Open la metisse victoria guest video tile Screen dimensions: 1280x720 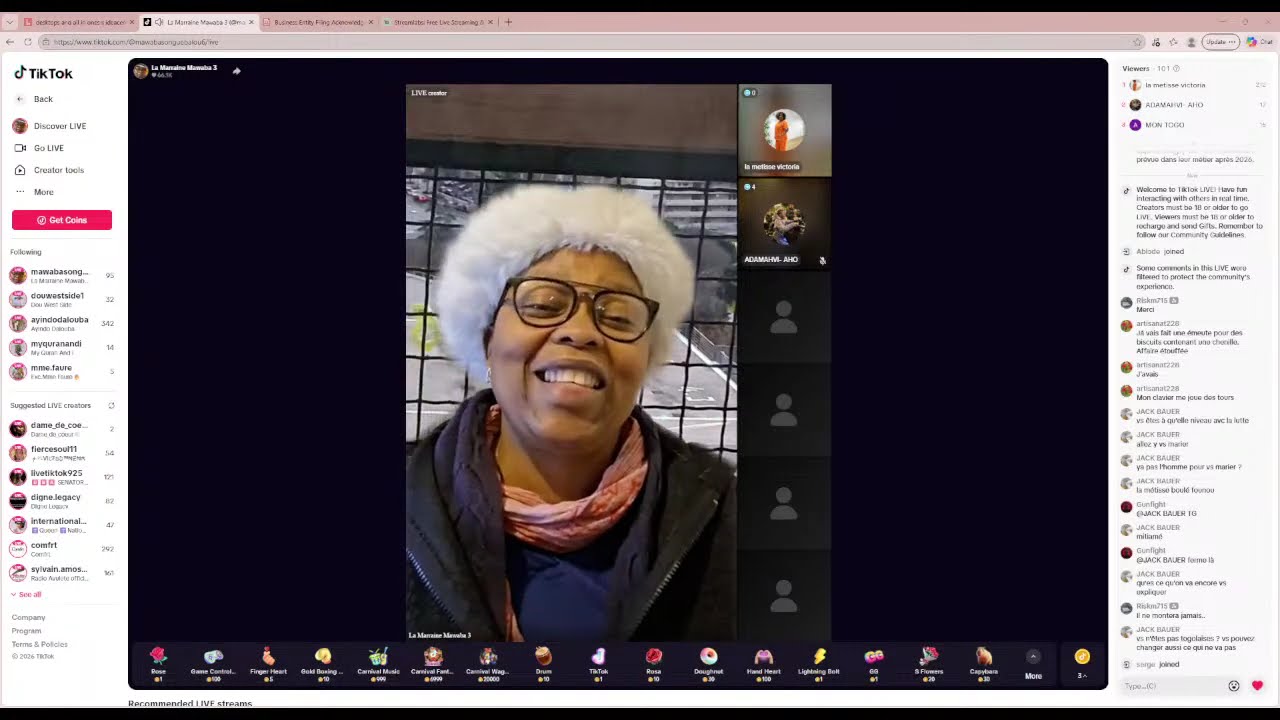[x=785, y=130]
